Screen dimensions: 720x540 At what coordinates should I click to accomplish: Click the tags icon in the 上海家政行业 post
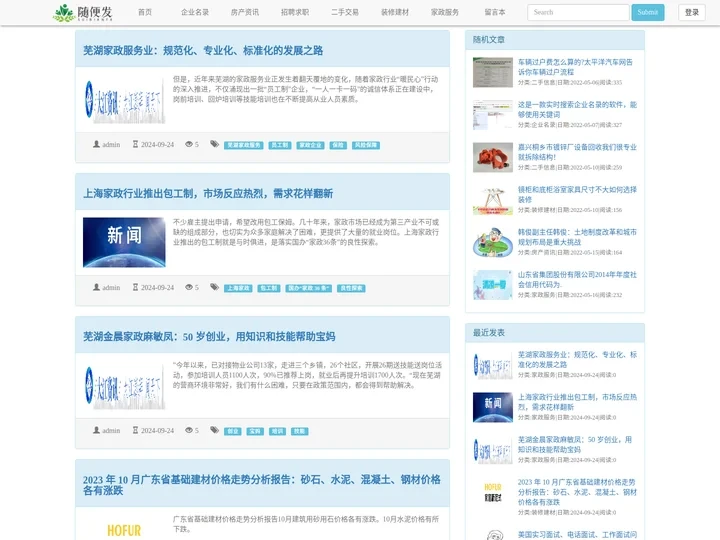click(214, 287)
